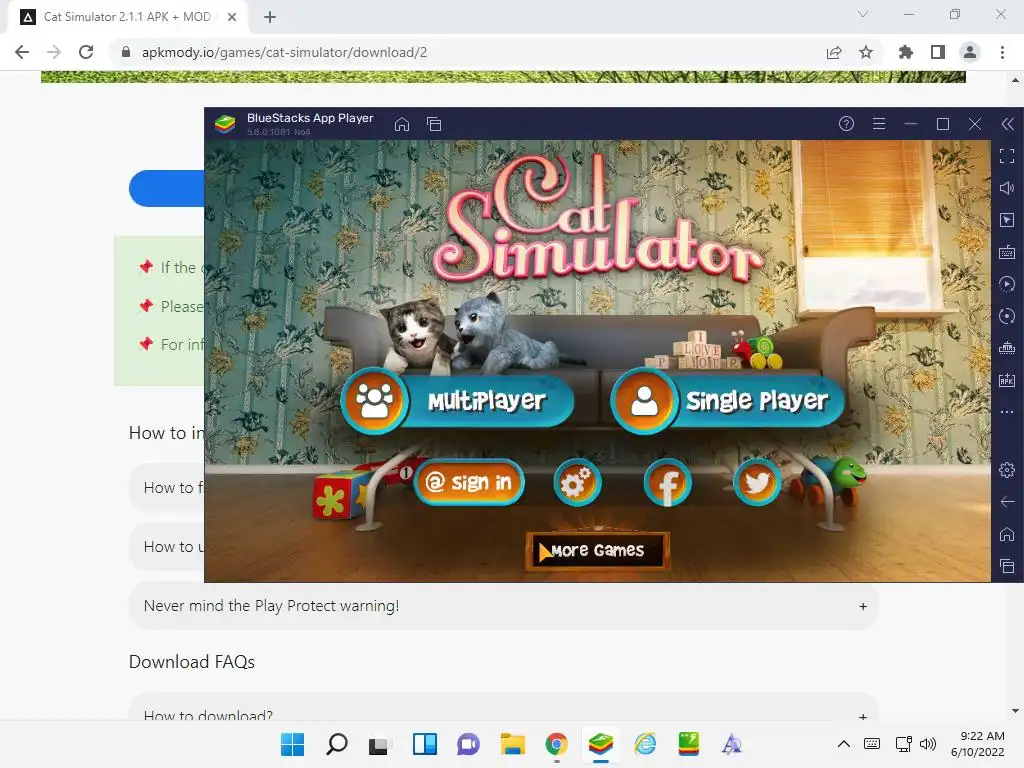Open Chrome profile avatar
The image size is (1024, 768).
coord(970,52)
